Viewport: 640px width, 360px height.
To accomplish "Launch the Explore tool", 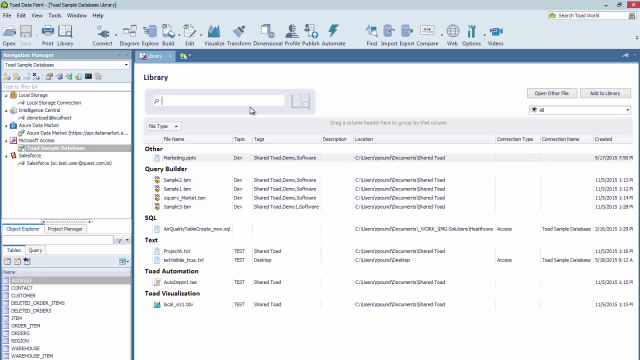I will coord(150,35).
